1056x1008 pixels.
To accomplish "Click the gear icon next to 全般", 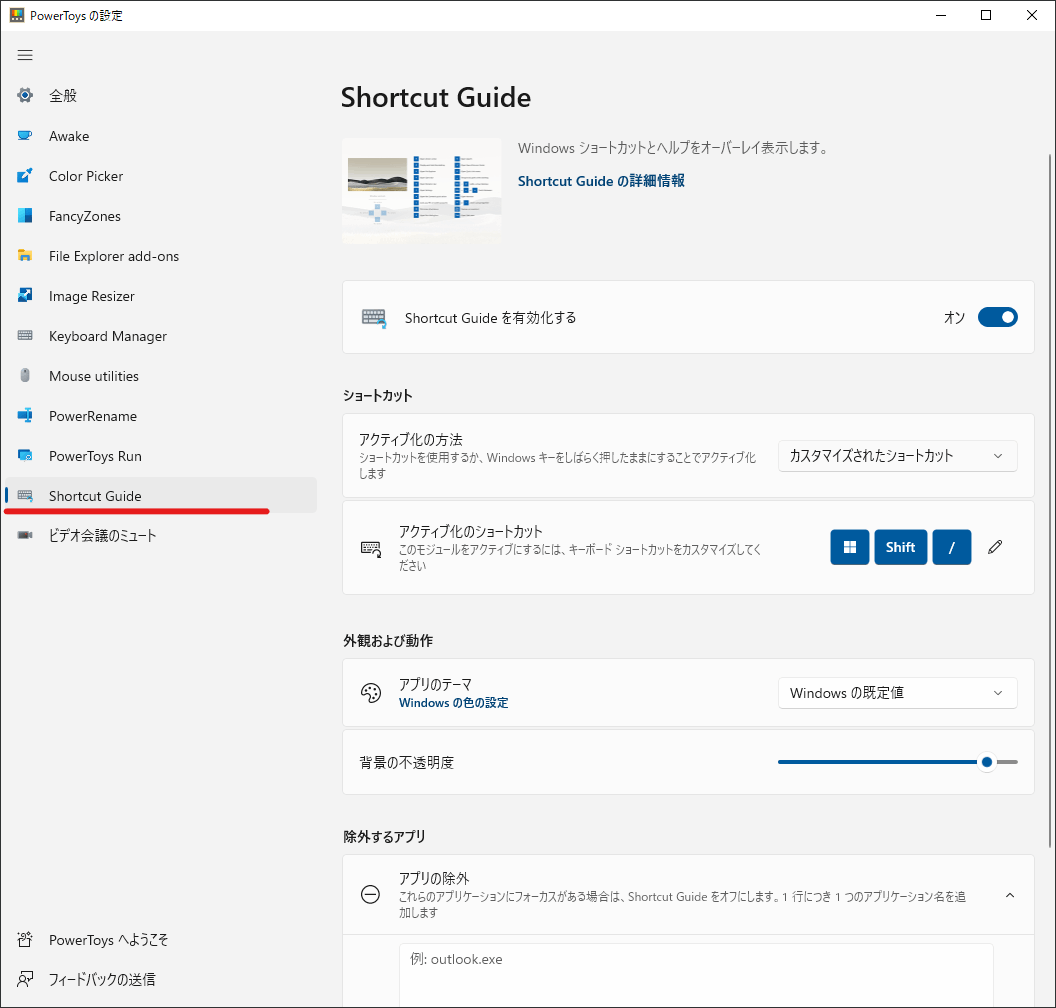I will click(x=25, y=96).
